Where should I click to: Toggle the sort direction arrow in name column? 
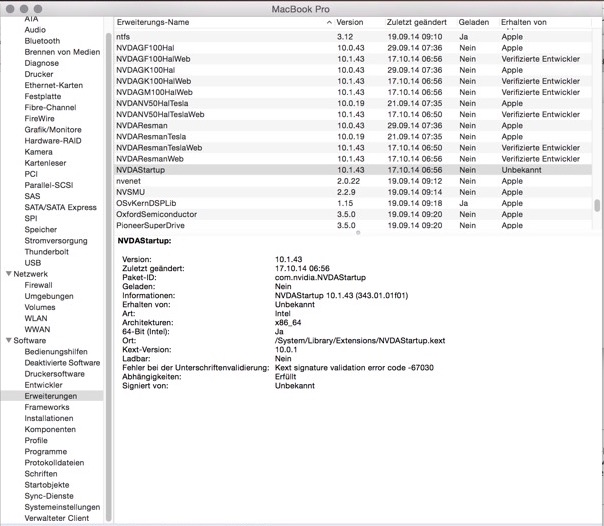329,22
